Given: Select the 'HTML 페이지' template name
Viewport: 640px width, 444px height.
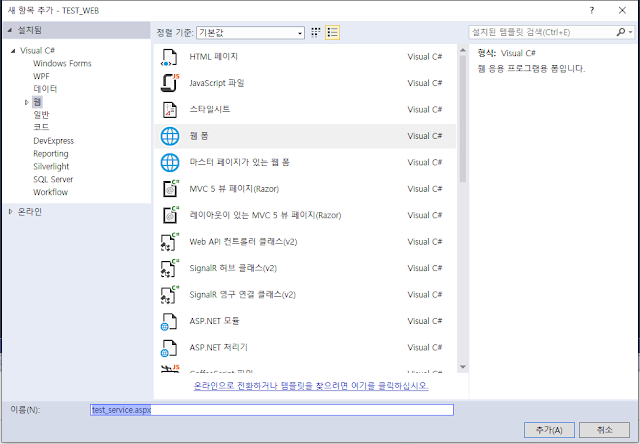Looking at the screenshot, I should pos(213,57).
